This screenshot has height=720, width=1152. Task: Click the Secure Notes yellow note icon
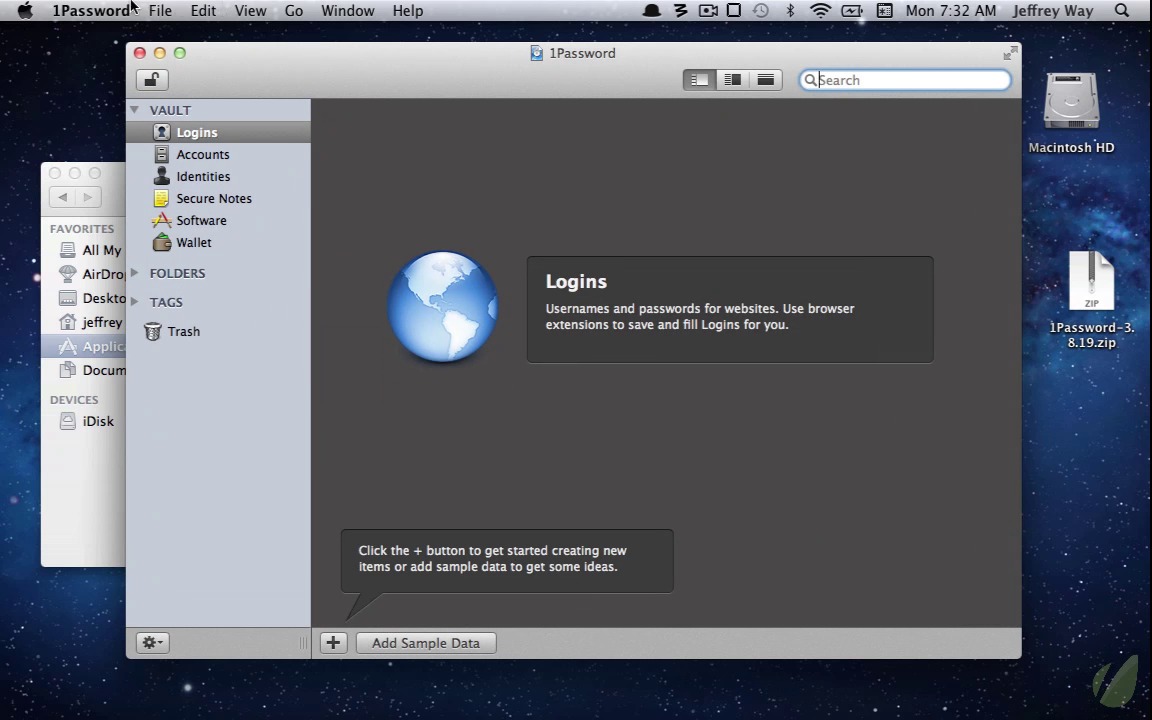tap(162, 198)
